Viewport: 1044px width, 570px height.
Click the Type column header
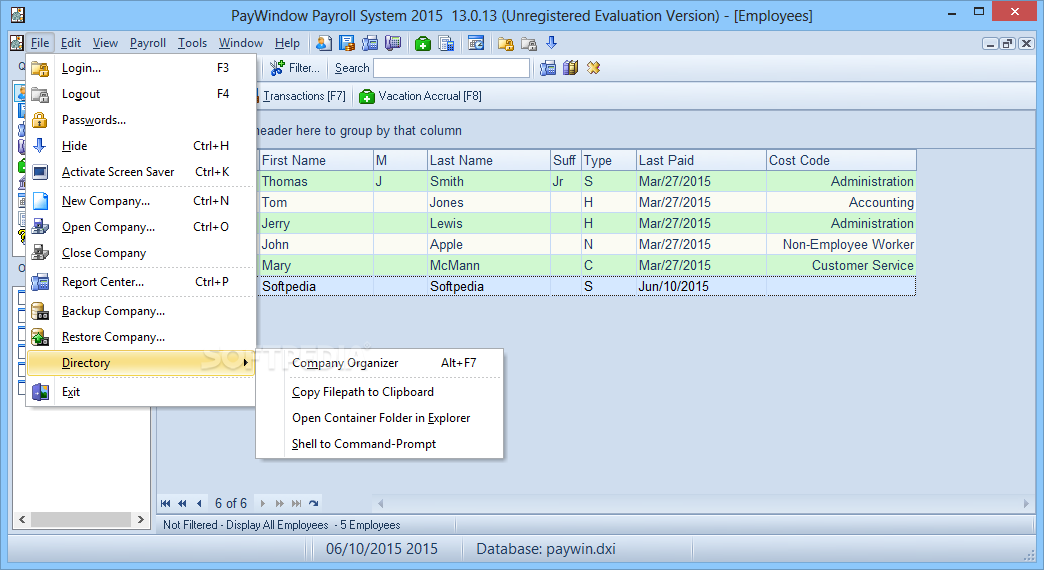point(609,160)
